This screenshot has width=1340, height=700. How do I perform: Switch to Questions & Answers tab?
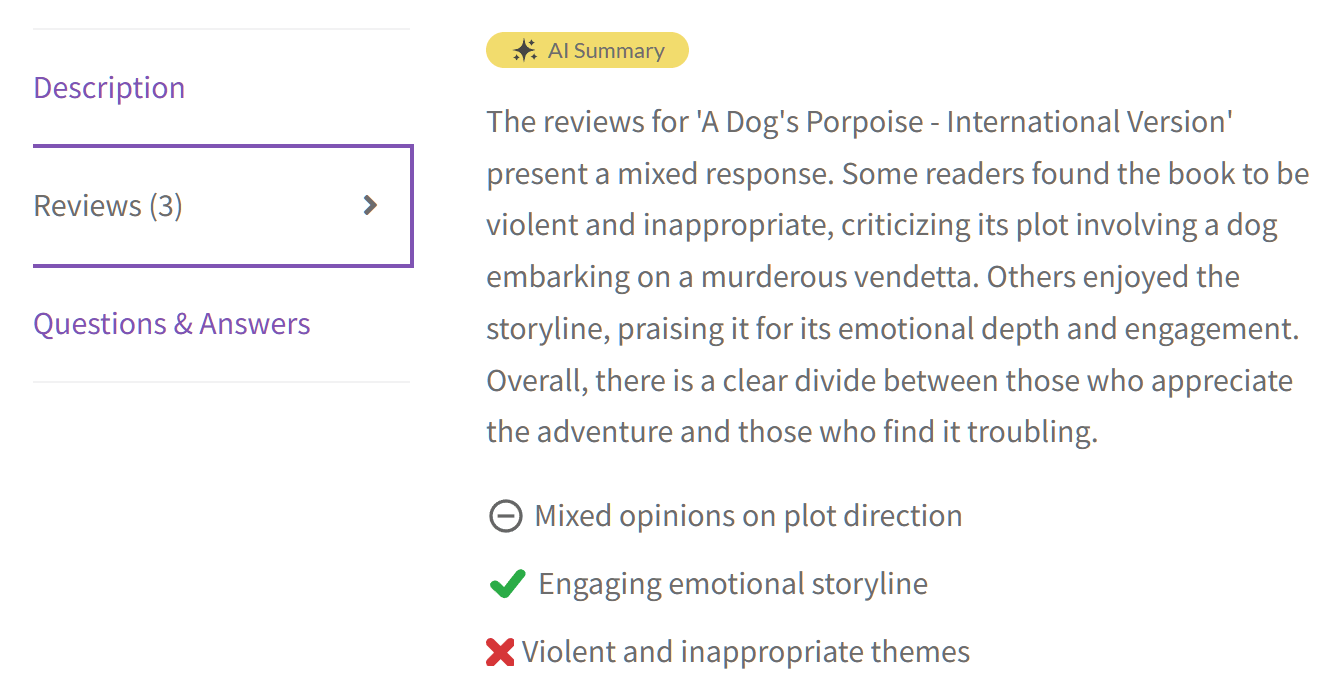pos(172,324)
